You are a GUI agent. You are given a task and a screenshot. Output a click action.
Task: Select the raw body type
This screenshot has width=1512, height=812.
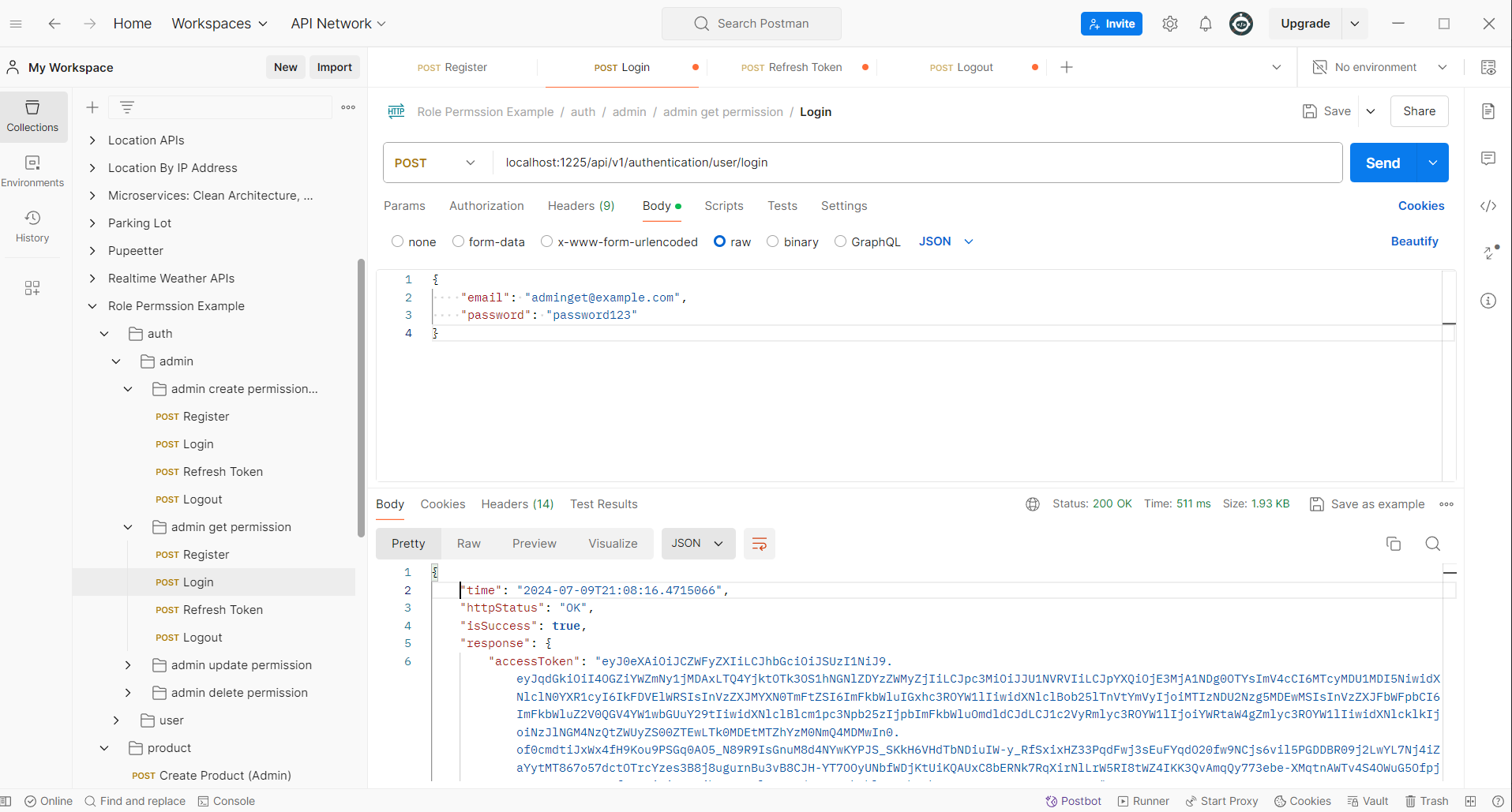(x=719, y=241)
